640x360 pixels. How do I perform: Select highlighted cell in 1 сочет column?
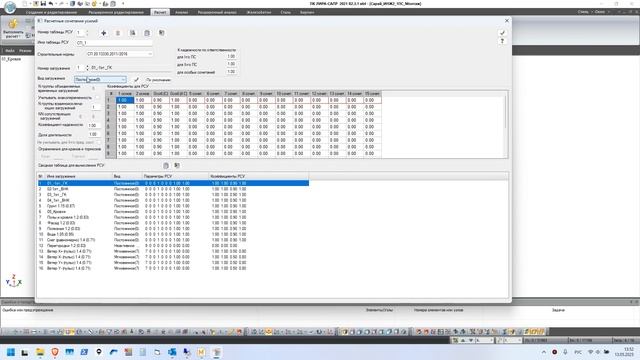pos(125,100)
